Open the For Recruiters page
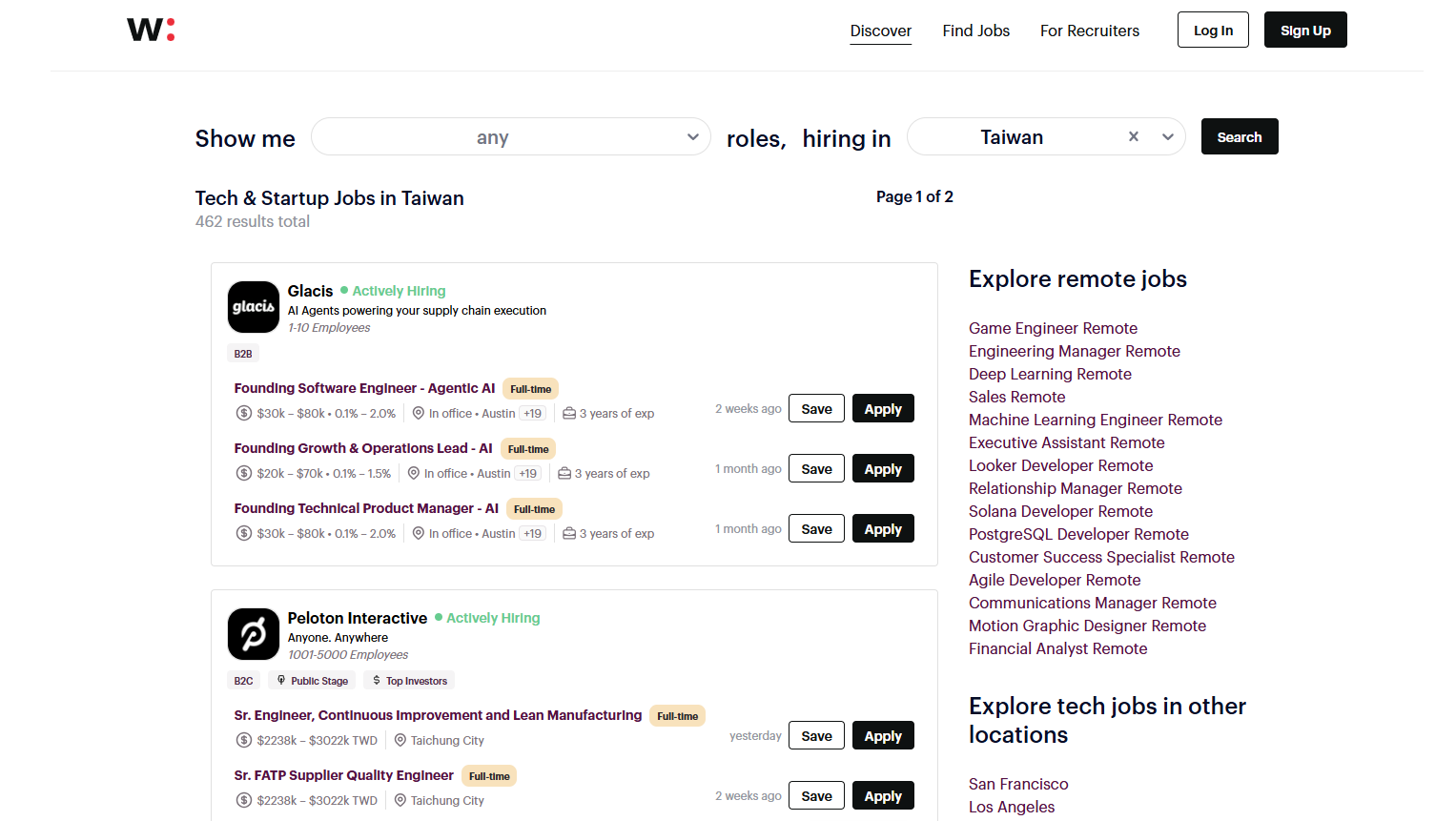 1090,31
